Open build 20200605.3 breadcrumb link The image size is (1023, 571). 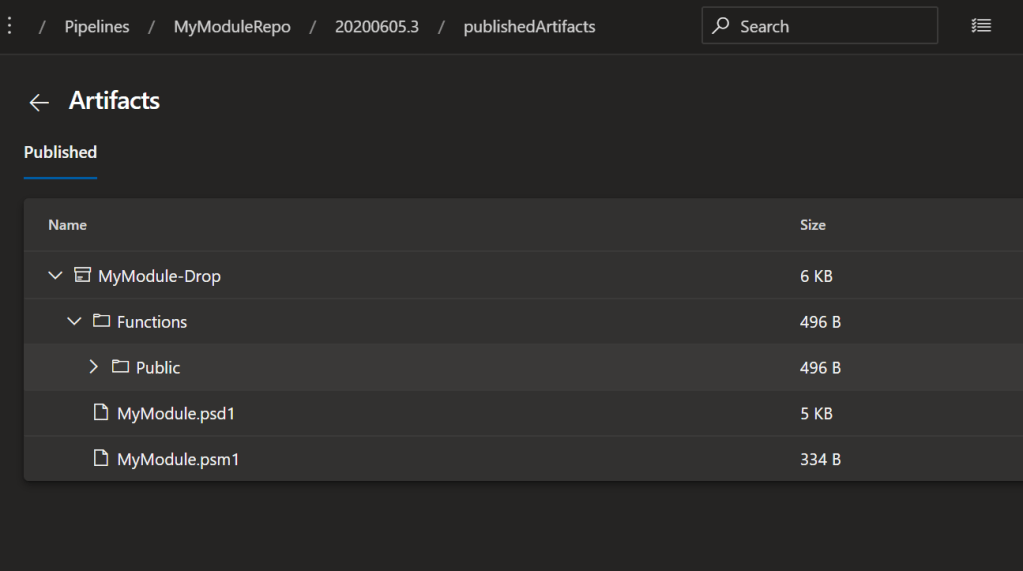coord(376,27)
